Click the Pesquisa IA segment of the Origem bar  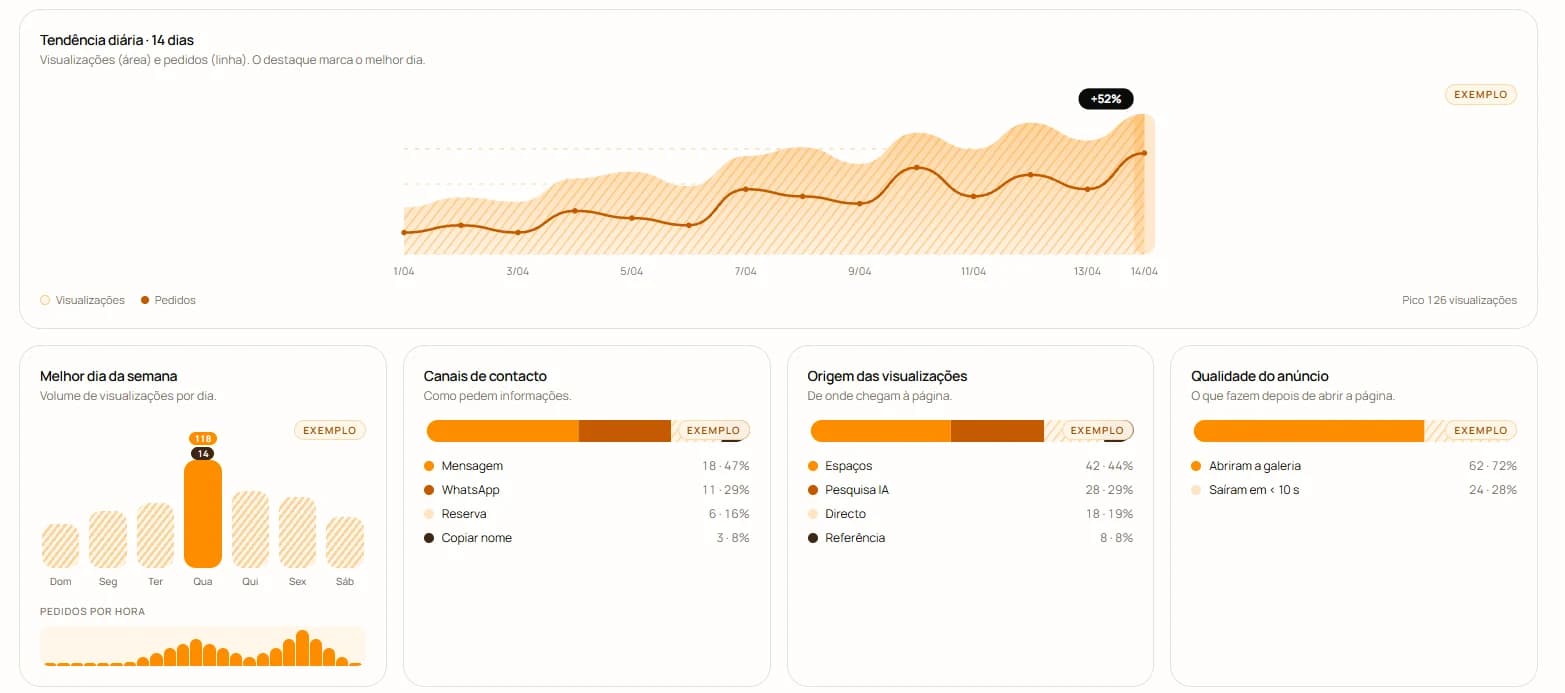tap(997, 431)
